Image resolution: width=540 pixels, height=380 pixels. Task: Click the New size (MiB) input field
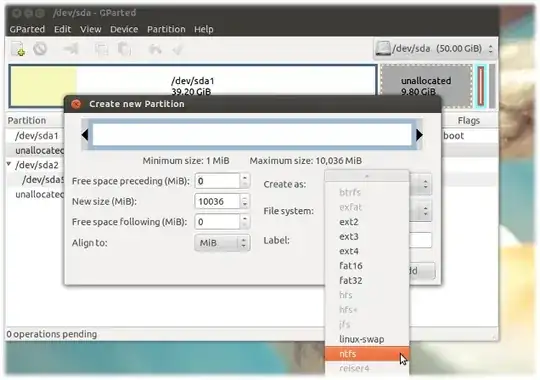click(217, 202)
